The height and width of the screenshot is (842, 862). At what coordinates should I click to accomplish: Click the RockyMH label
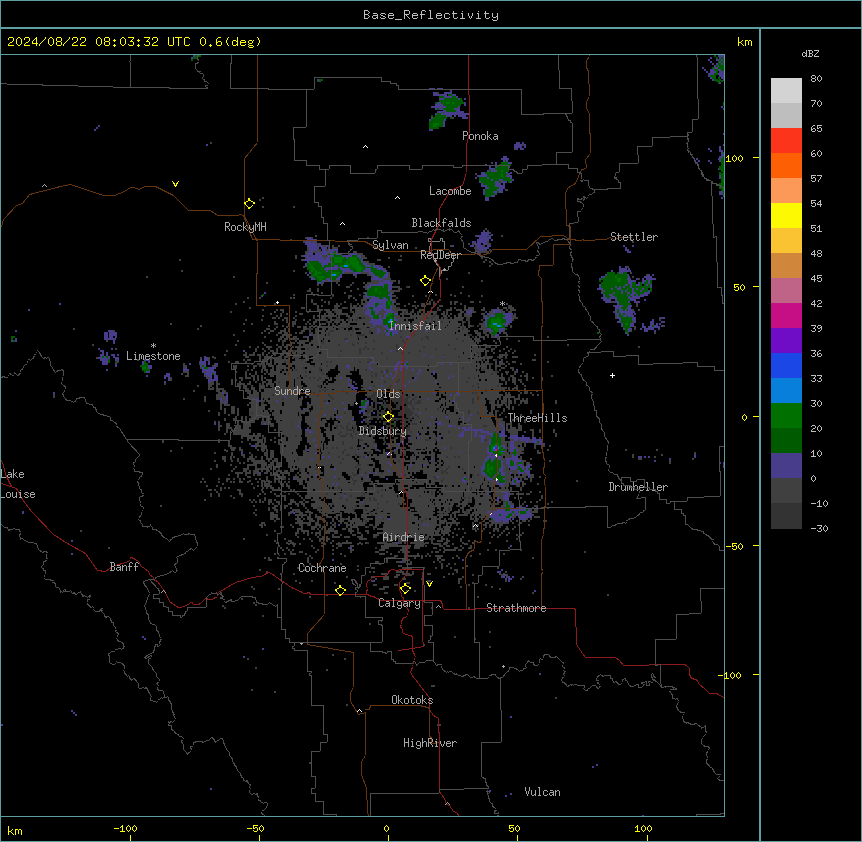[x=245, y=226]
